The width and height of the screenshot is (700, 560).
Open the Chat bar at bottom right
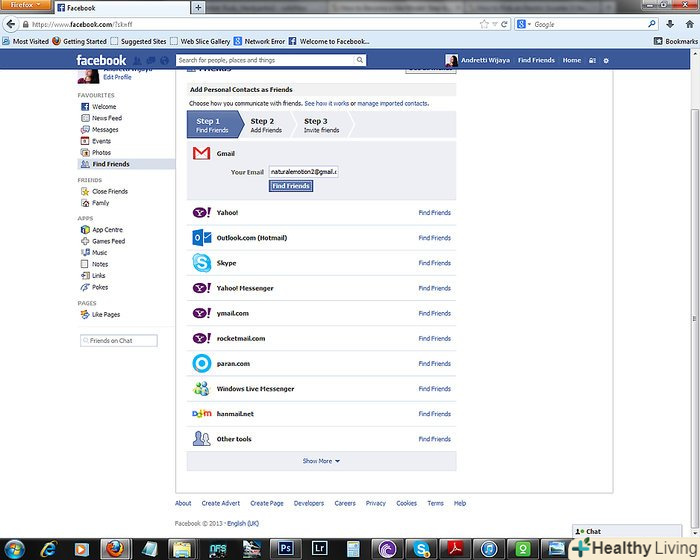click(627, 531)
